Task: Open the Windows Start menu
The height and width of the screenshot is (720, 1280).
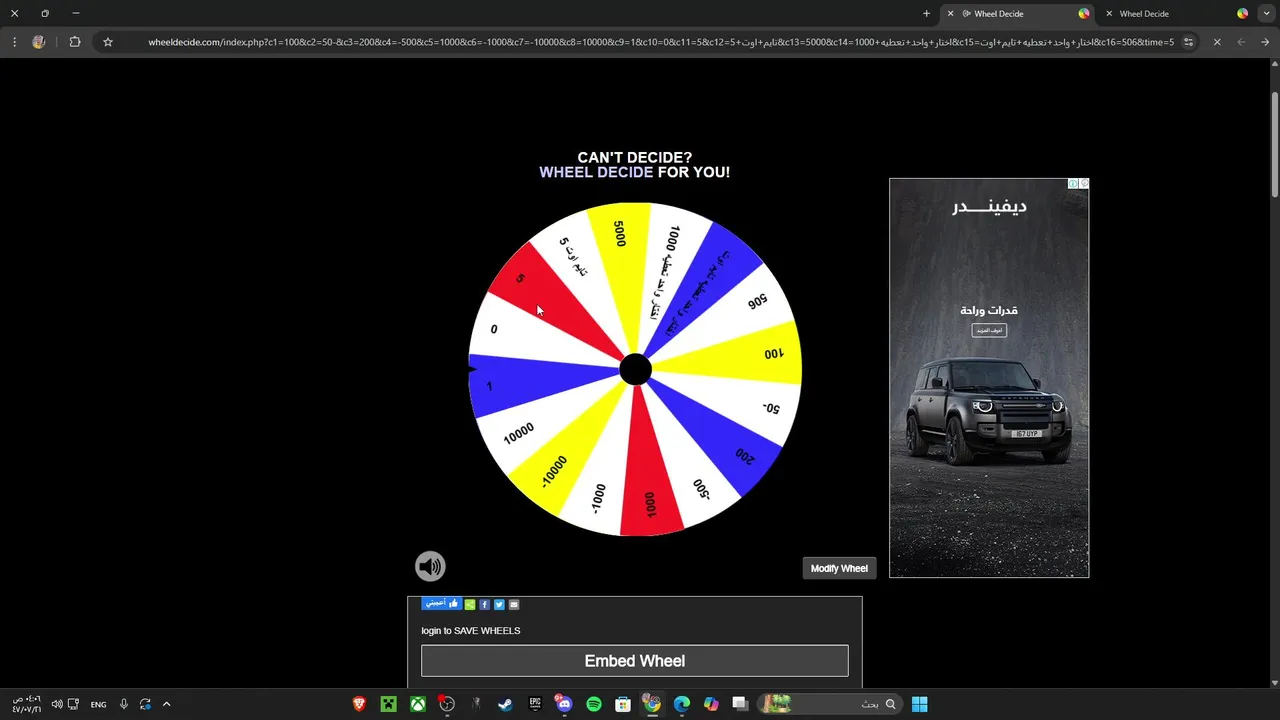Action: (x=919, y=704)
